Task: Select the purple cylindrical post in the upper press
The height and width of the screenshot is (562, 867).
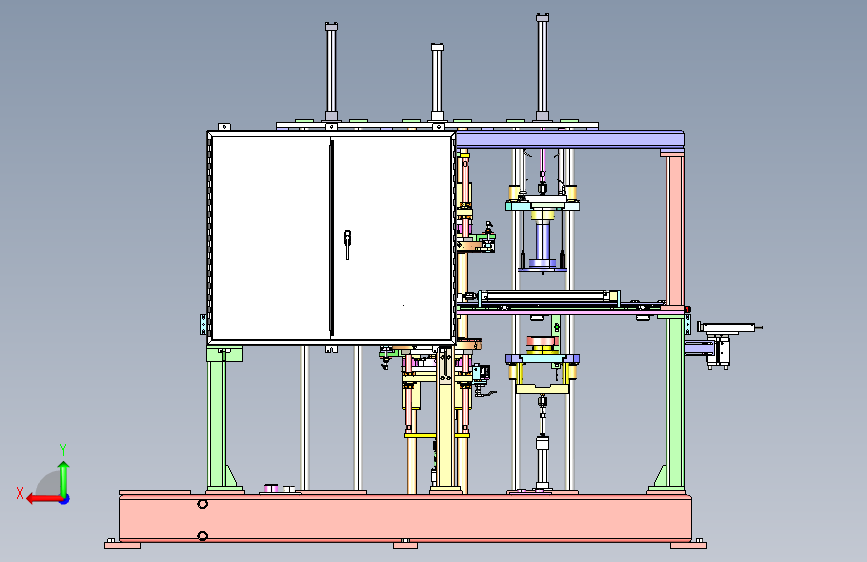Action: tap(542, 242)
